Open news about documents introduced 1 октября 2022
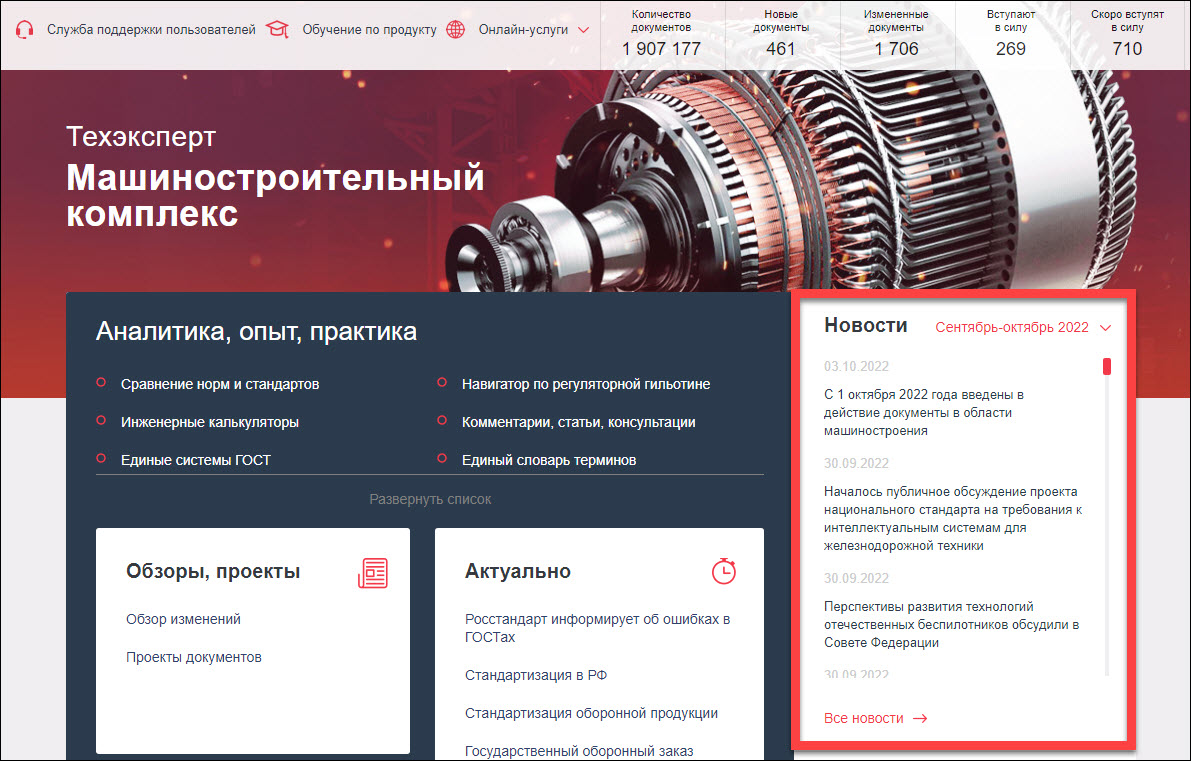This screenshot has height=761, width=1191. pos(924,412)
